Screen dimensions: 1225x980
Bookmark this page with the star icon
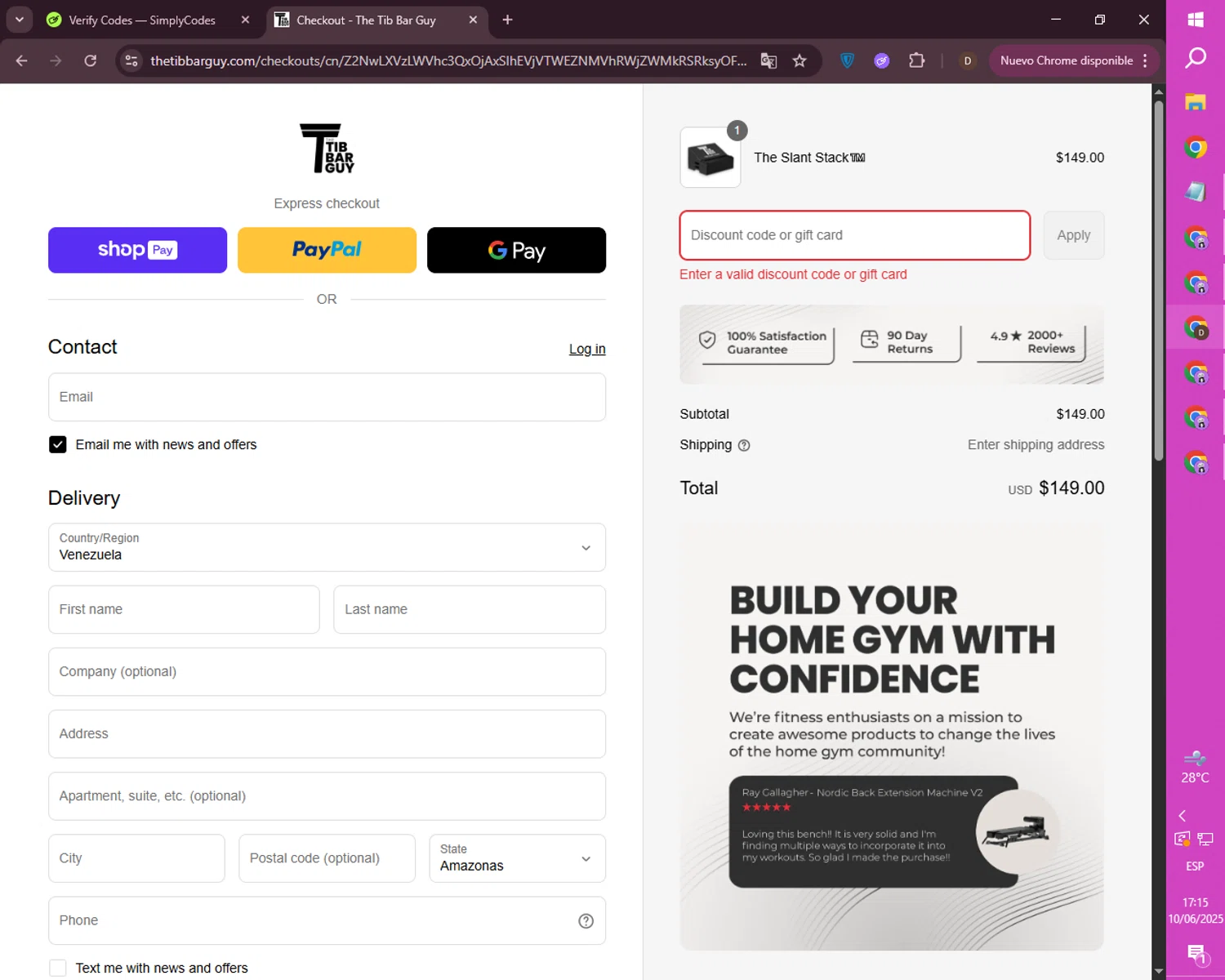[x=800, y=60]
